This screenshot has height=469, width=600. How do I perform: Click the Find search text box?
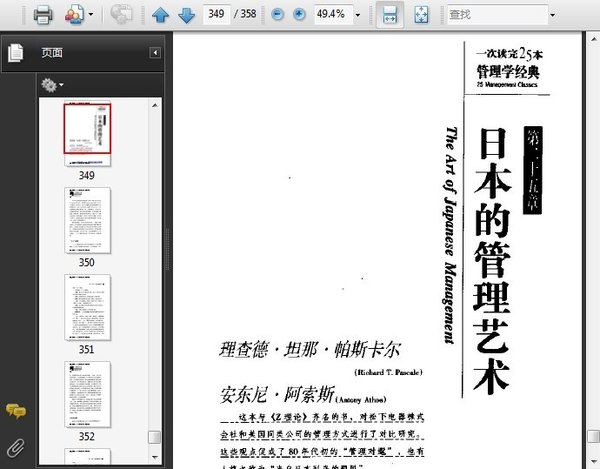497,15
